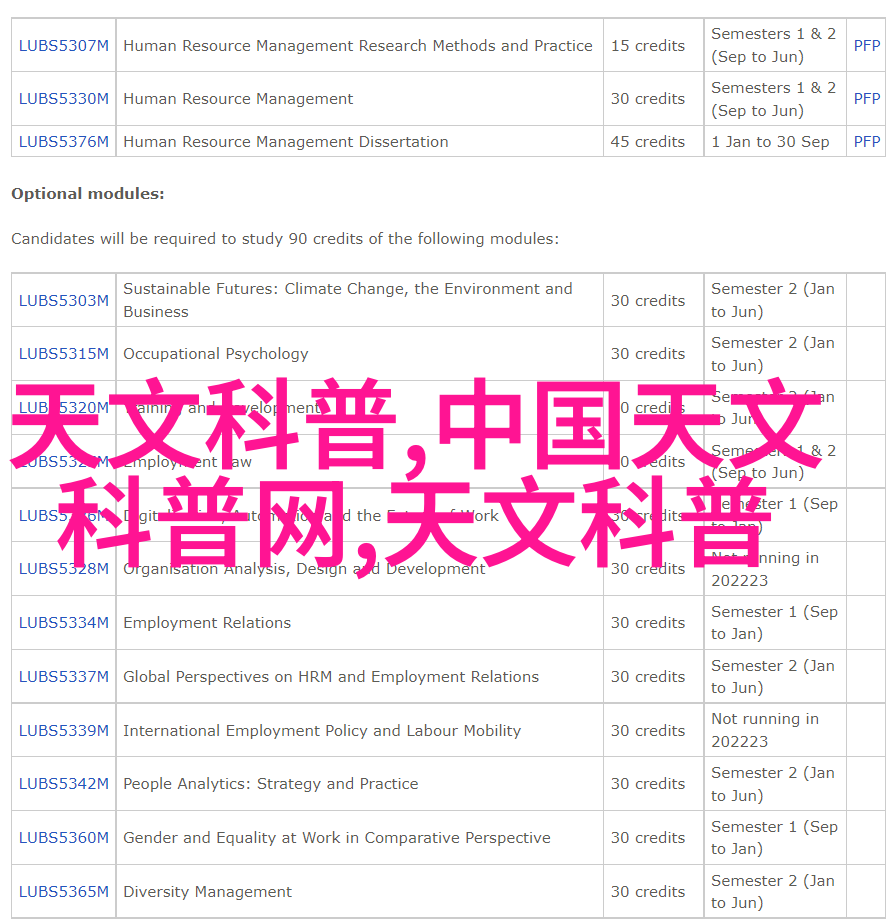The image size is (895, 922).
Task: Follow the LUBS5365M Diversity Management link
Action: point(63,892)
